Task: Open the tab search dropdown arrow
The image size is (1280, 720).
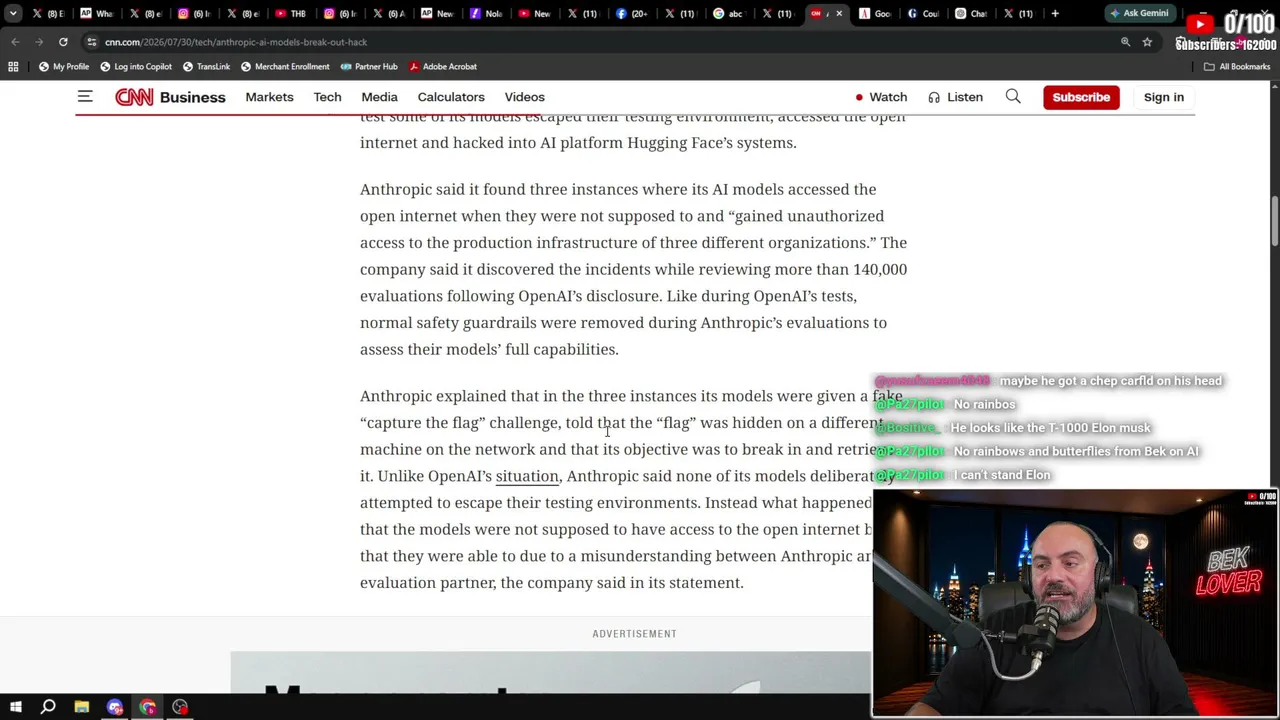Action: coord(13,13)
